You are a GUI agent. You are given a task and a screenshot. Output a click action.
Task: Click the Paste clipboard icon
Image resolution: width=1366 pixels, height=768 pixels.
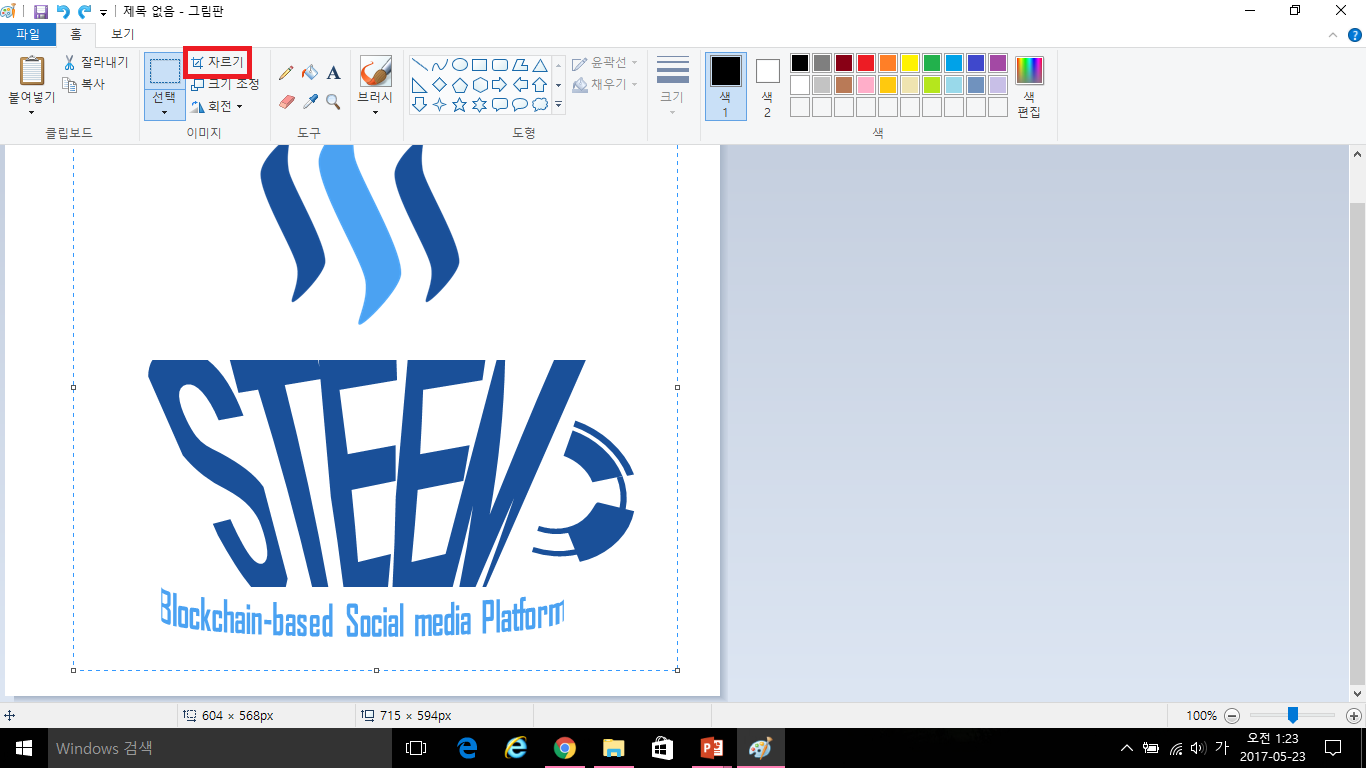[32, 72]
